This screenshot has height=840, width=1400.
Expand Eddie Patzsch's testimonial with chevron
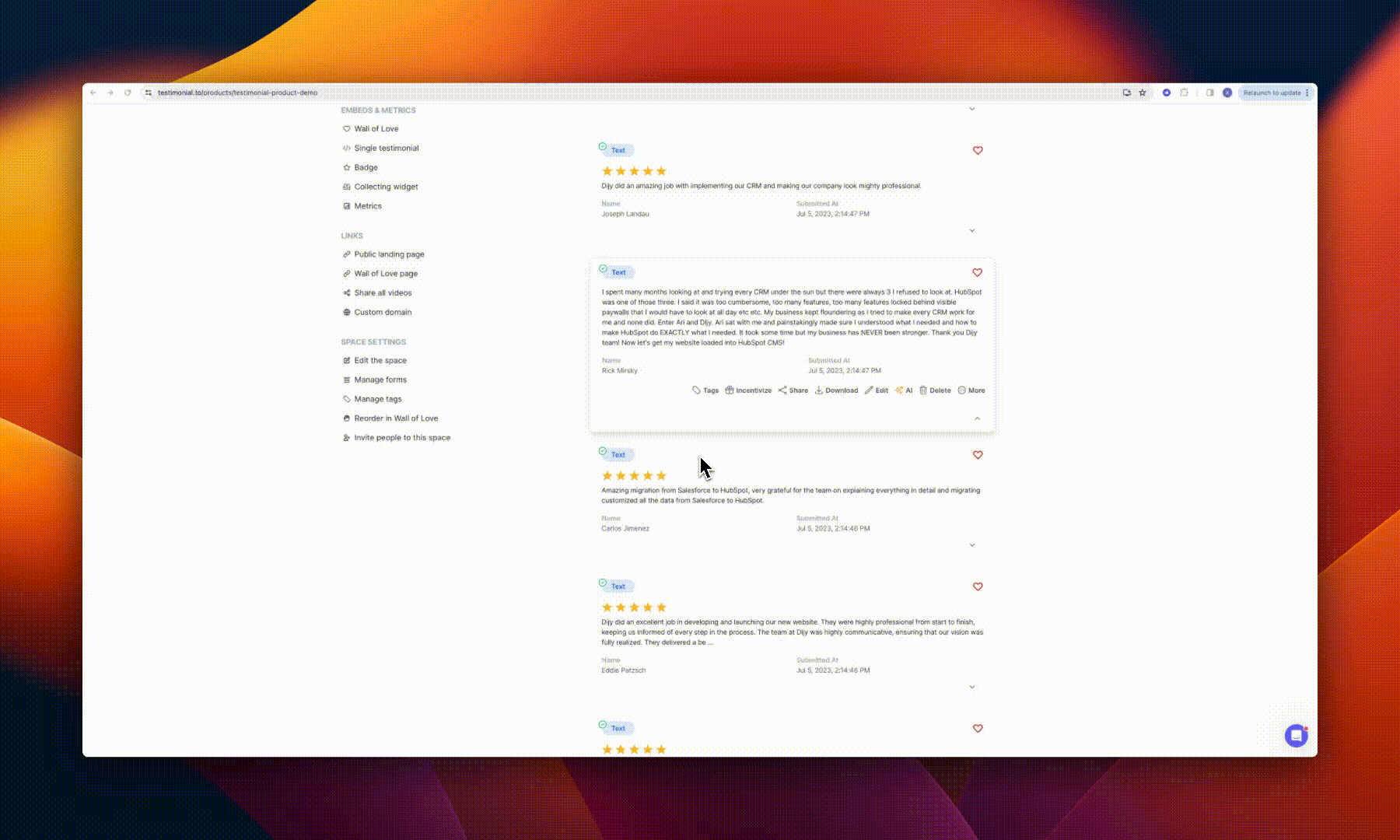tap(972, 688)
